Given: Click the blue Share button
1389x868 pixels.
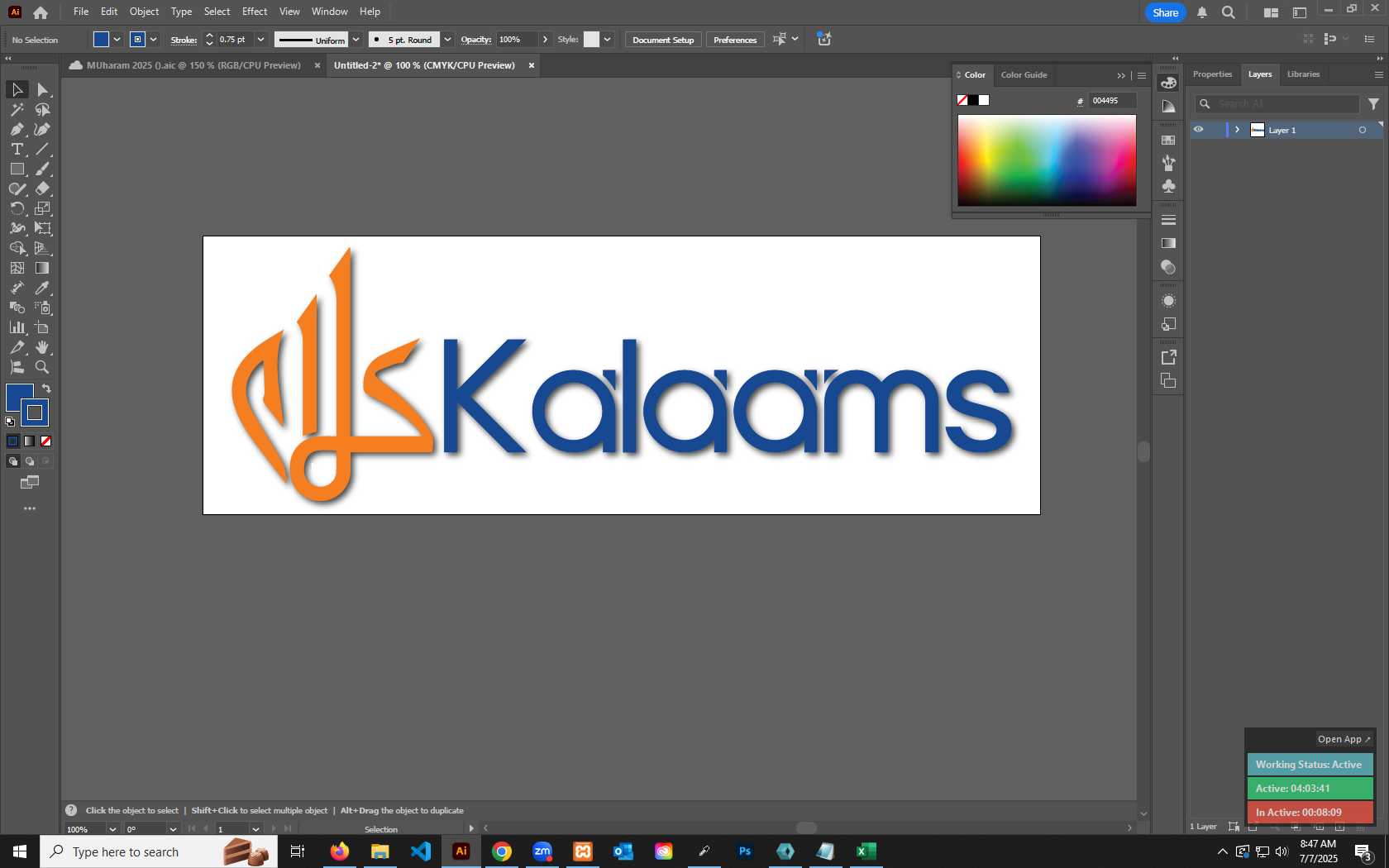Looking at the screenshot, I should click(x=1166, y=12).
